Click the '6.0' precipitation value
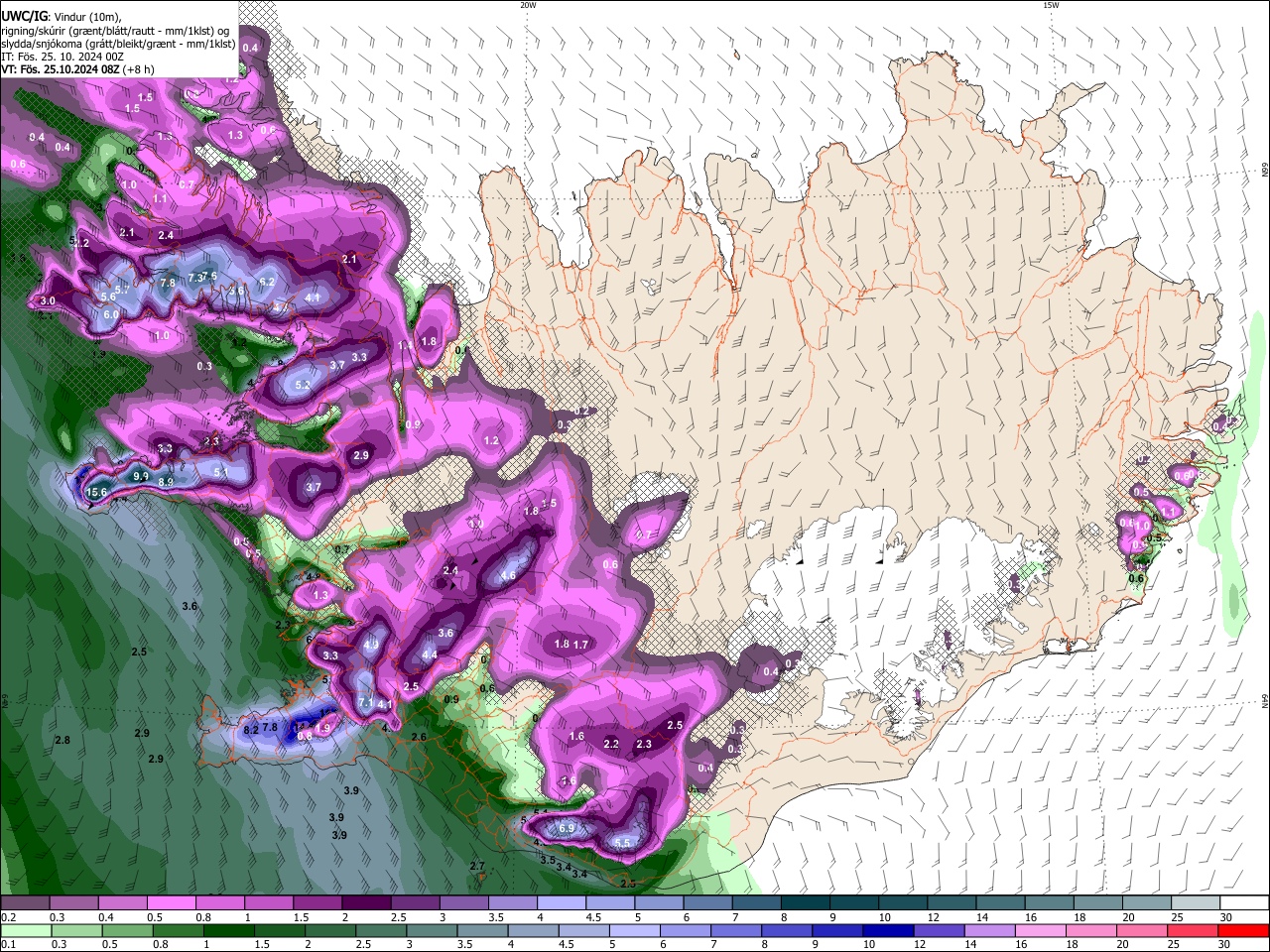 coord(111,314)
